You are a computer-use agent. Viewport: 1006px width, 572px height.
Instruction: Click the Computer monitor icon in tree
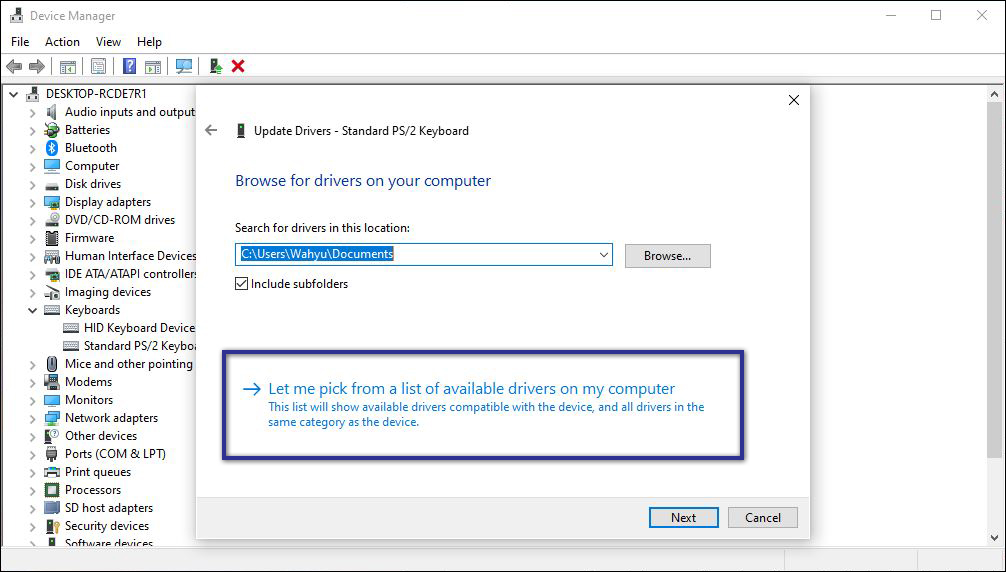pos(52,166)
